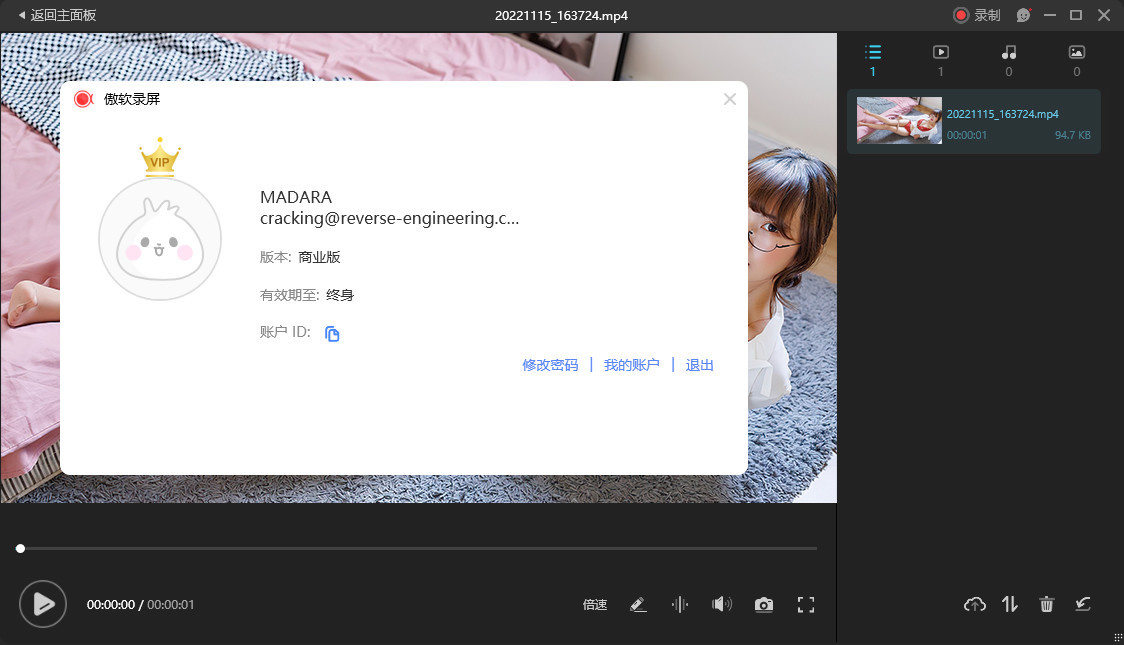The height and width of the screenshot is (645, 1124).
Task: Open the sort order control for recordings
Action: point(1009,604)
